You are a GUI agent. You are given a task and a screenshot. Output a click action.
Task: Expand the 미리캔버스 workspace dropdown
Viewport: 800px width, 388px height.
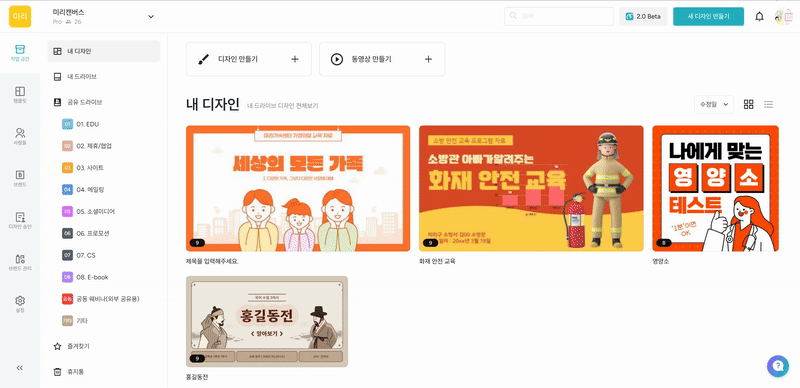tap(151, 16)
